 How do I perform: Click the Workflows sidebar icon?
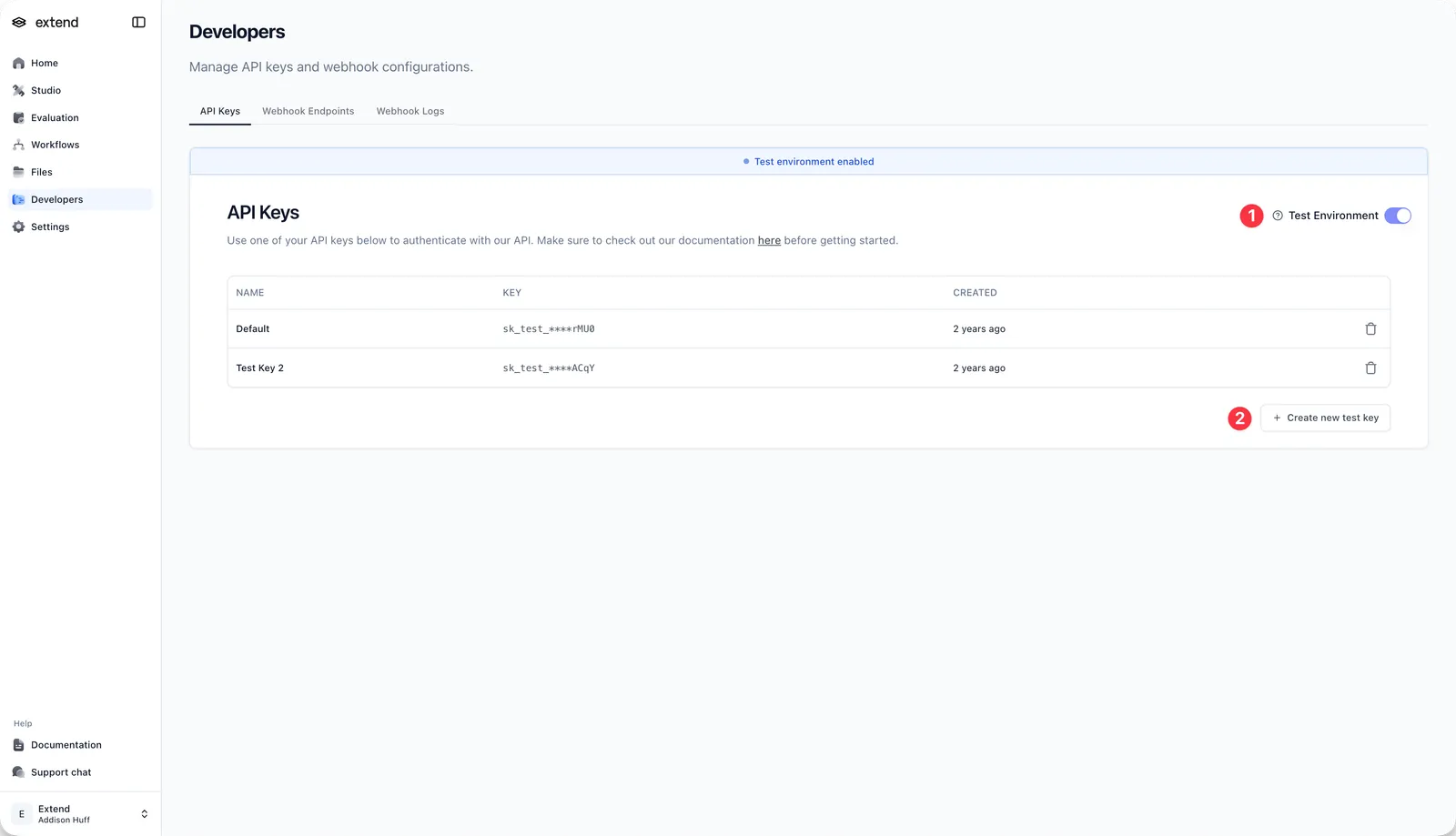click(18, 146)
